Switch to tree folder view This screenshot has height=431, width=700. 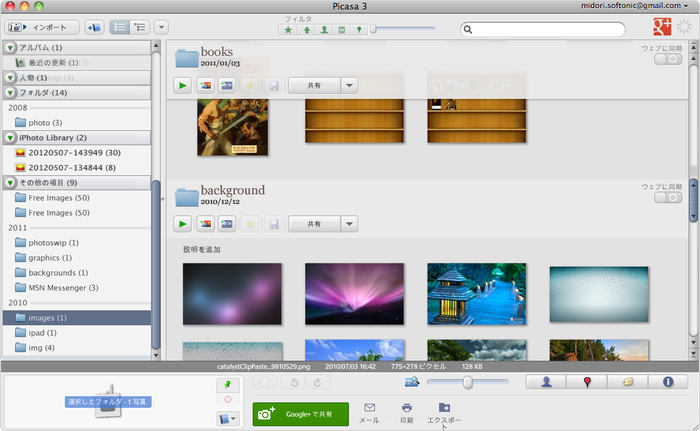(x=140, y=27)
